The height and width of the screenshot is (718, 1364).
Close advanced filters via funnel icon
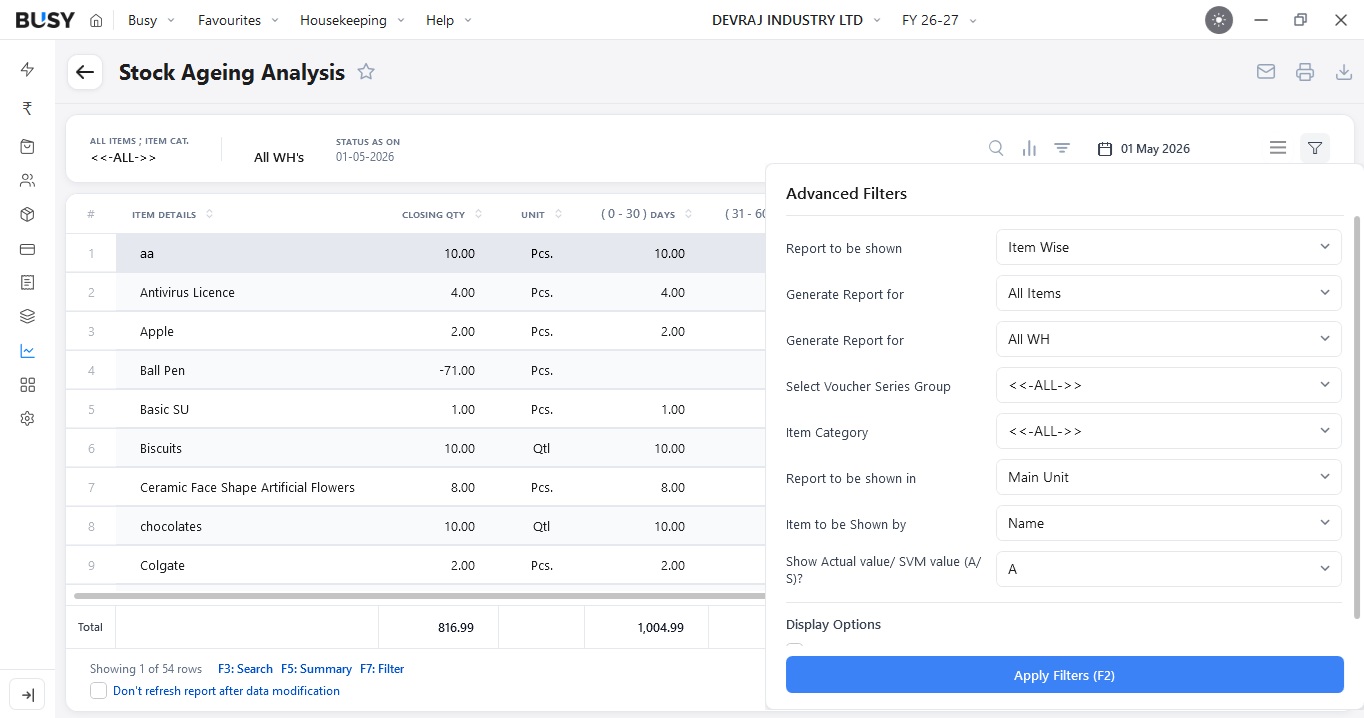click(x=1315, y=148)
